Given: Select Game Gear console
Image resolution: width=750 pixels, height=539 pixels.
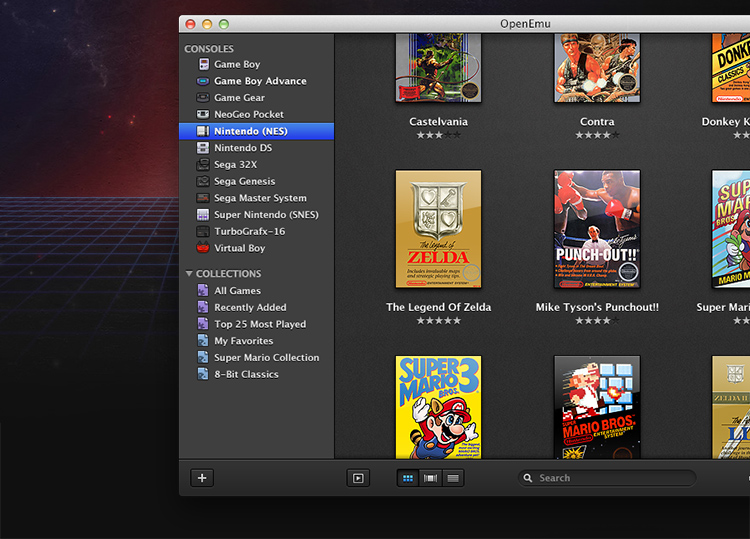Looking at the screenshot, I should pos(256,98).
